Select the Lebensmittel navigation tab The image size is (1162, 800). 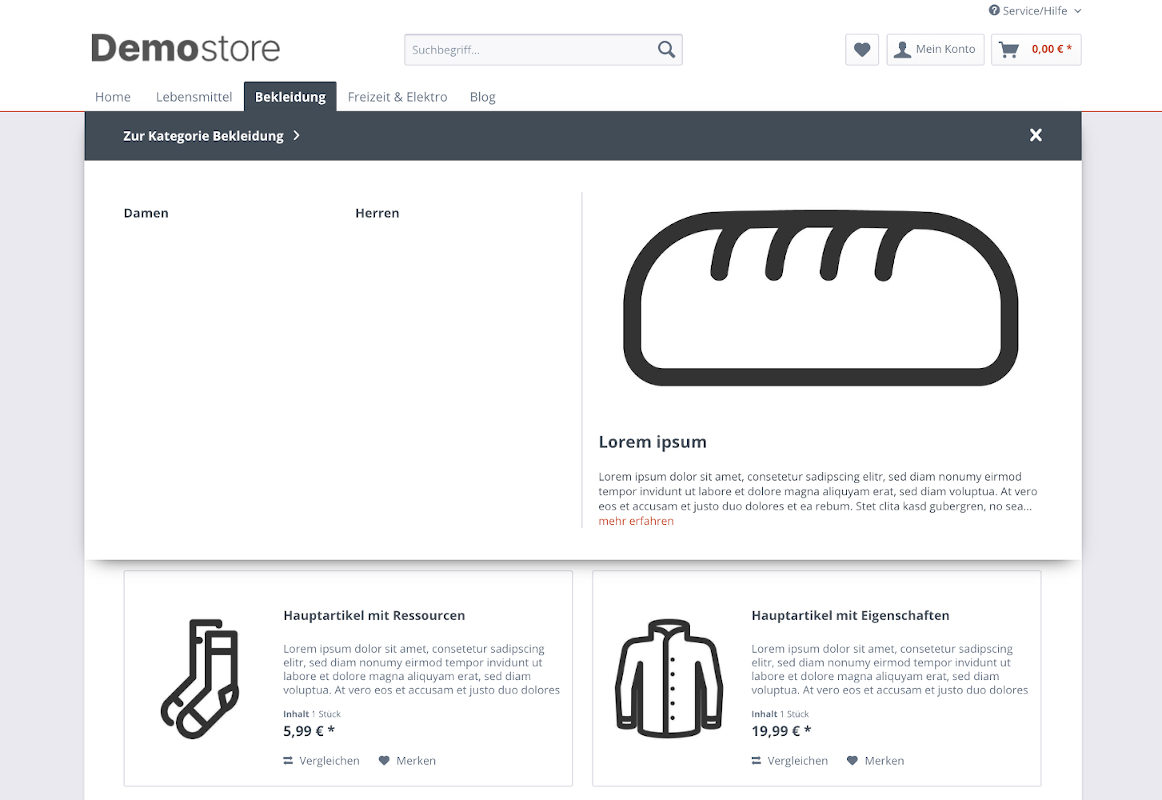pyautogui.click(x=194, y=97)
